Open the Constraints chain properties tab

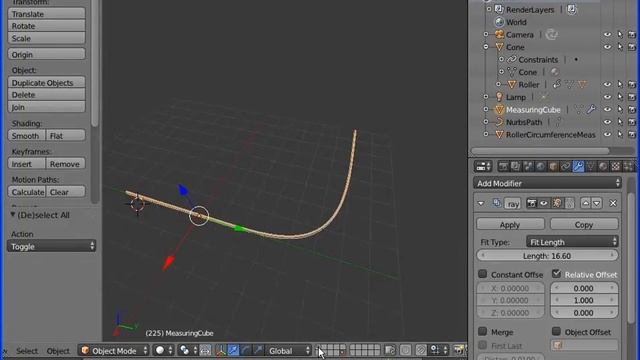pyautogui.click(x=565, y=167)
